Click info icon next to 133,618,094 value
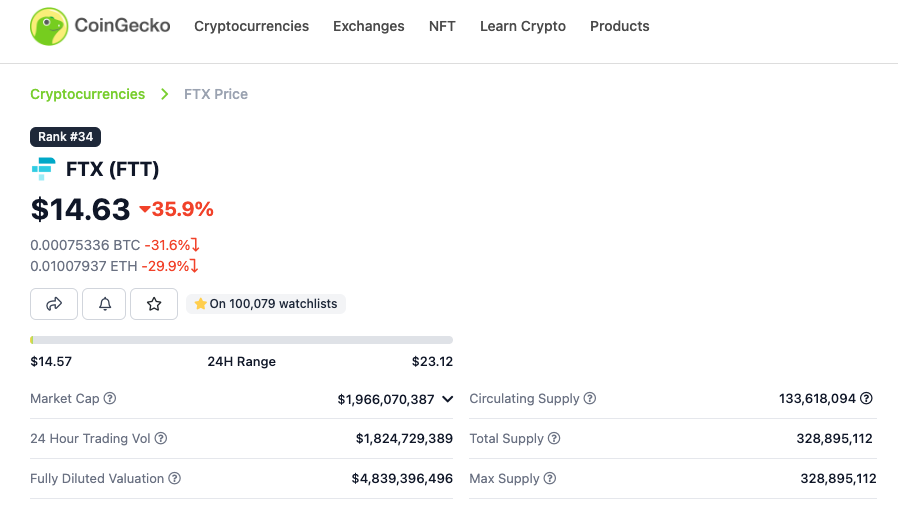 tap(867, 398)
